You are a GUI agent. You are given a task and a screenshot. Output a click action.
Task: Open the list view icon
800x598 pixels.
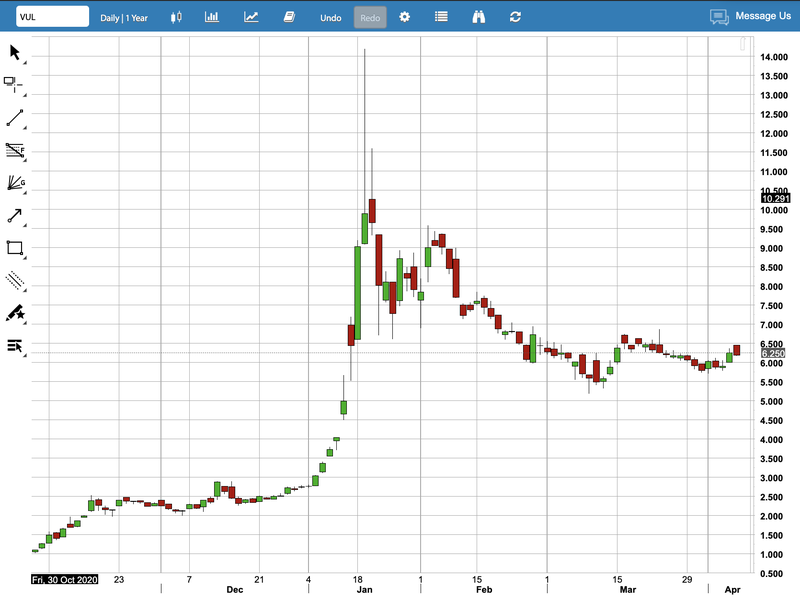[441, 17]
